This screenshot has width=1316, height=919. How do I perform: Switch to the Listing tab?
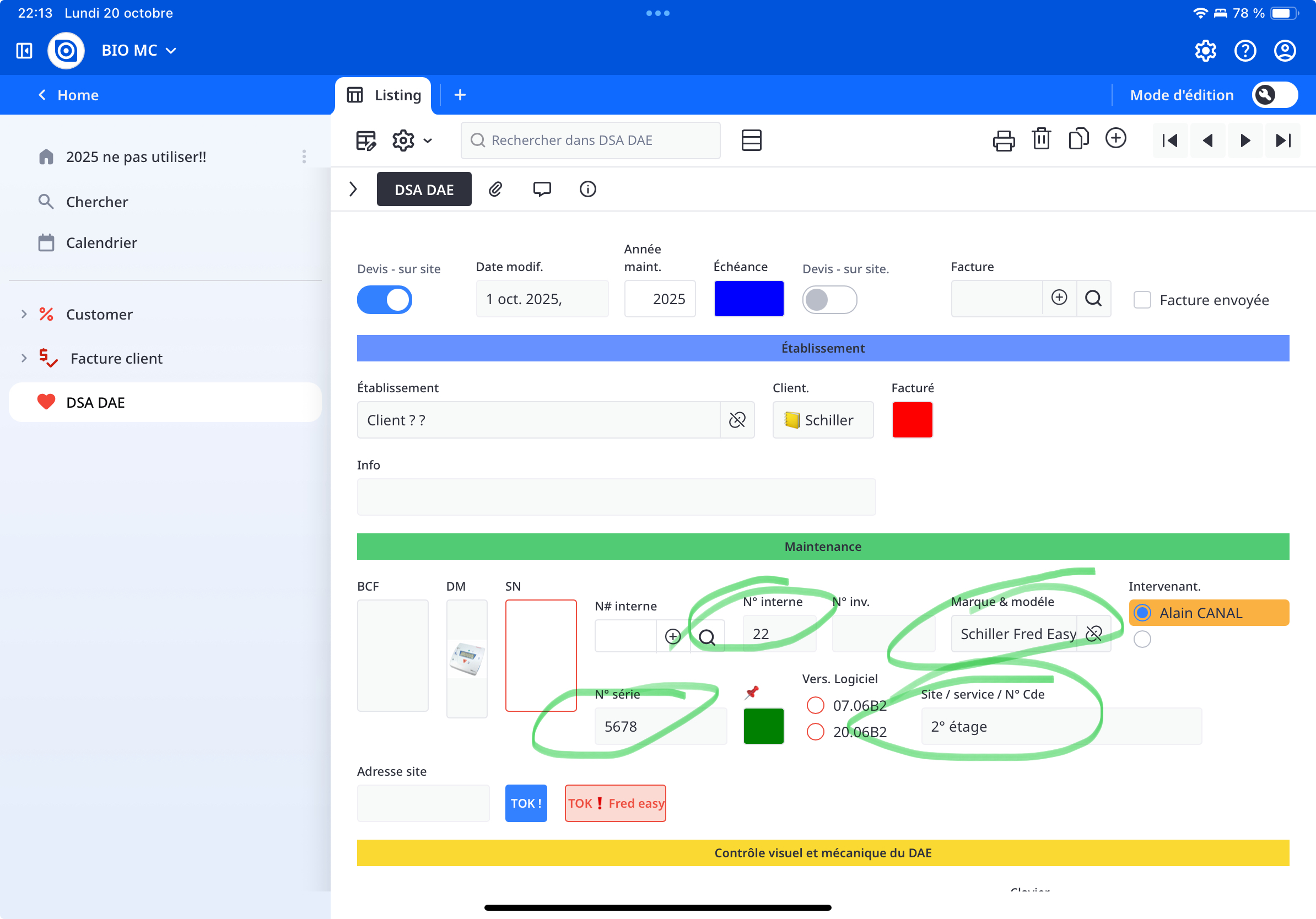384,95
